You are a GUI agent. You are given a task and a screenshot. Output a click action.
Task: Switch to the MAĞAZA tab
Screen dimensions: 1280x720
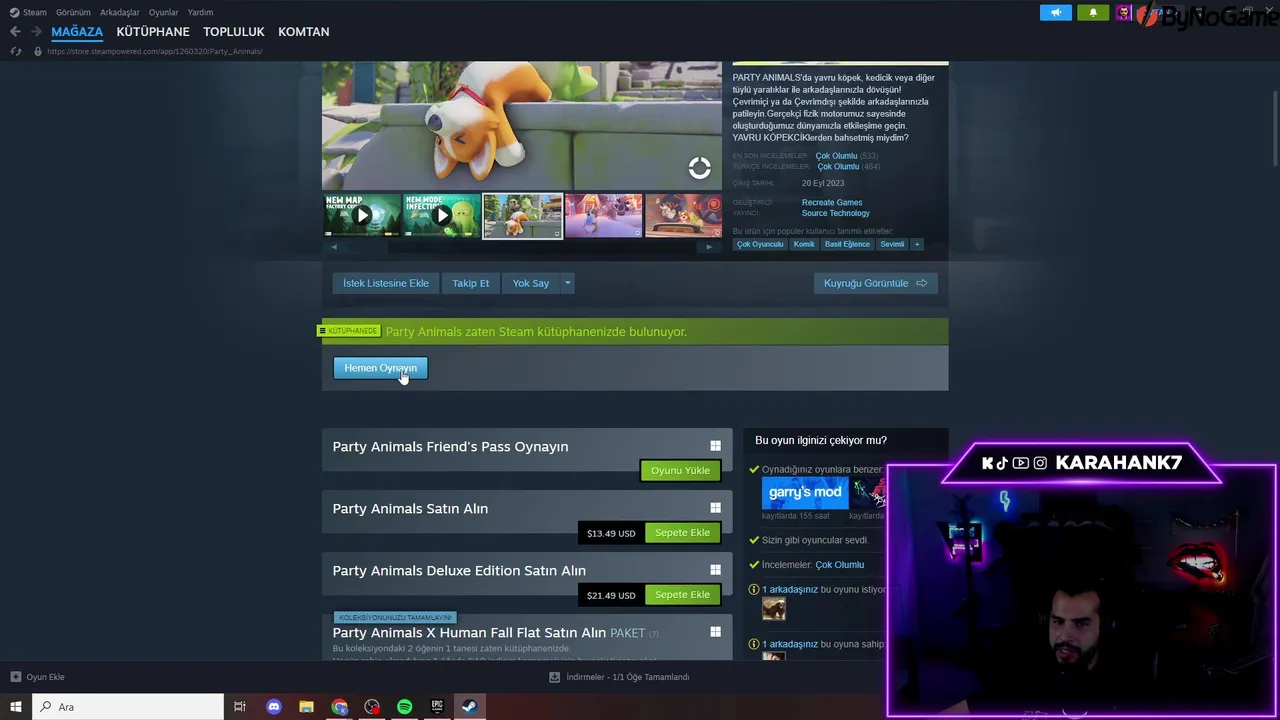tap(77, 32)
